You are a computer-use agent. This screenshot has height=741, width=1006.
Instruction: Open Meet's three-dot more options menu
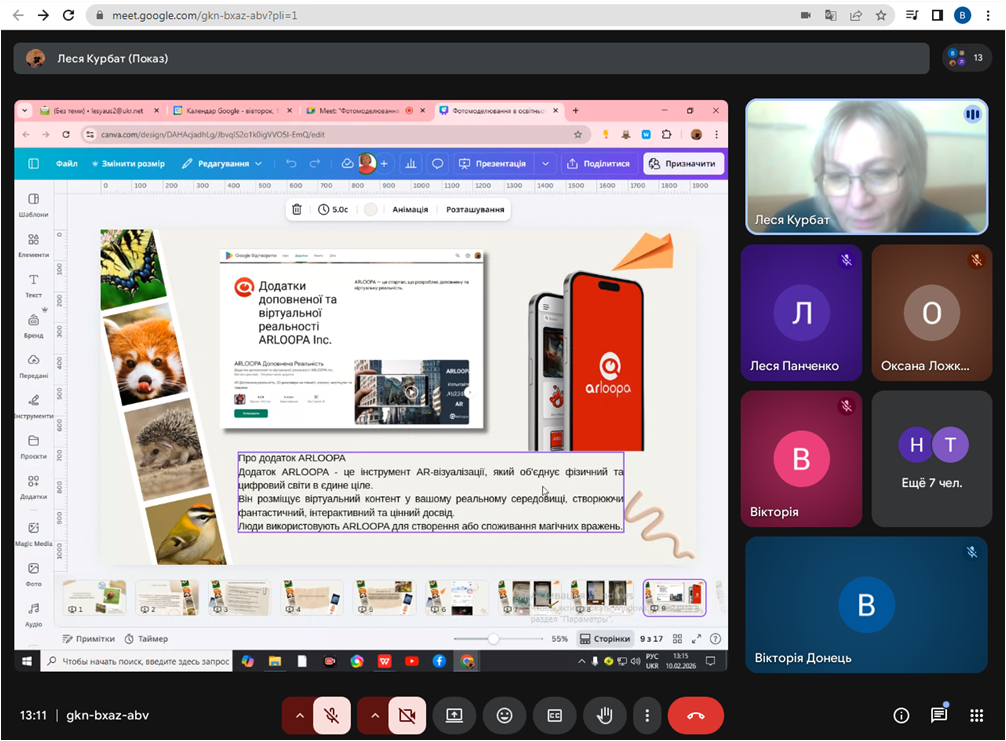pyautogui.click(x=648, y=716)
